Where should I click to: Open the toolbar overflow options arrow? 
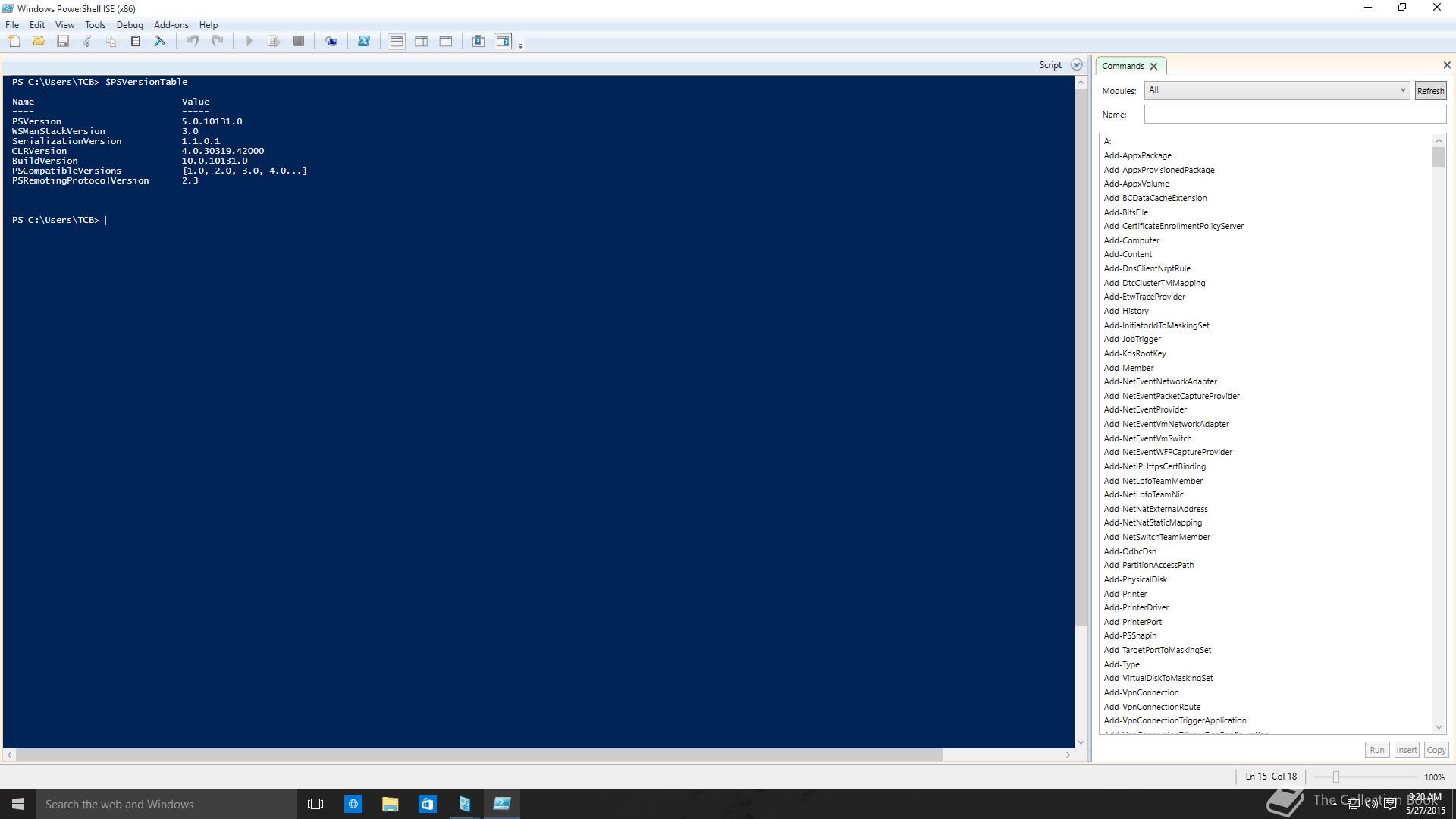click(520, 45)
